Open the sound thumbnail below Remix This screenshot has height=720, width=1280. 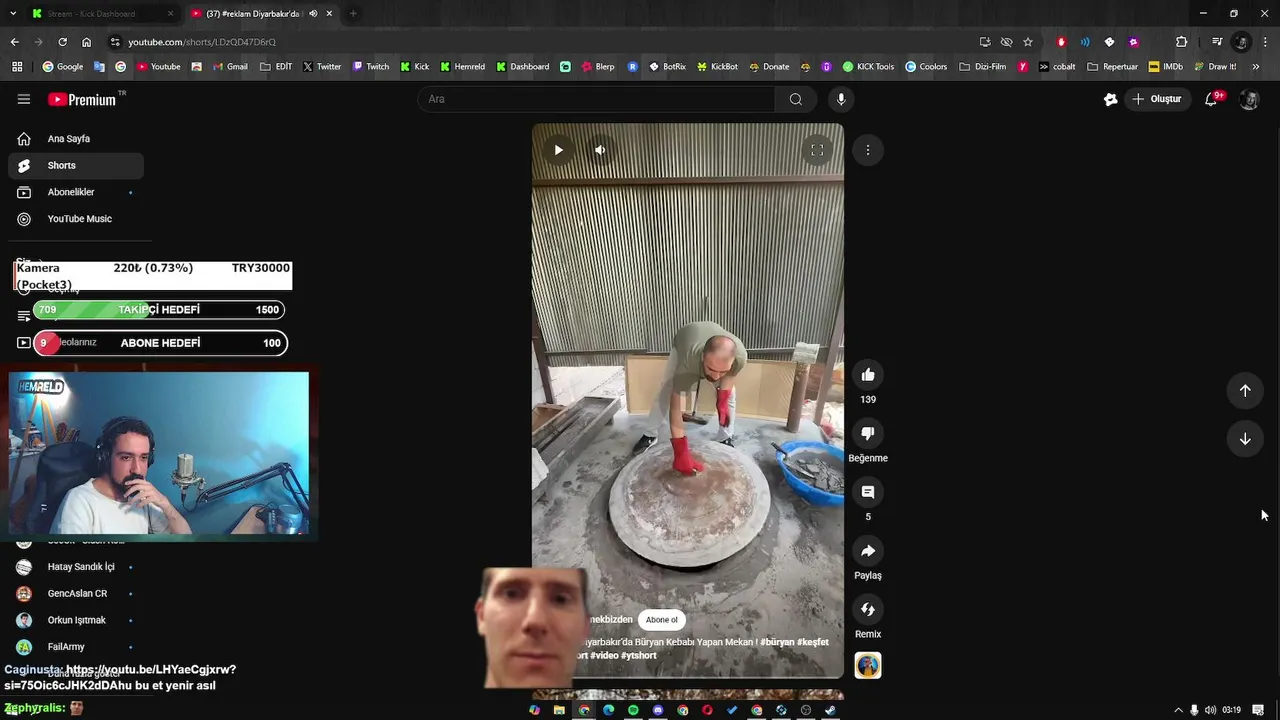coord(868,665)
